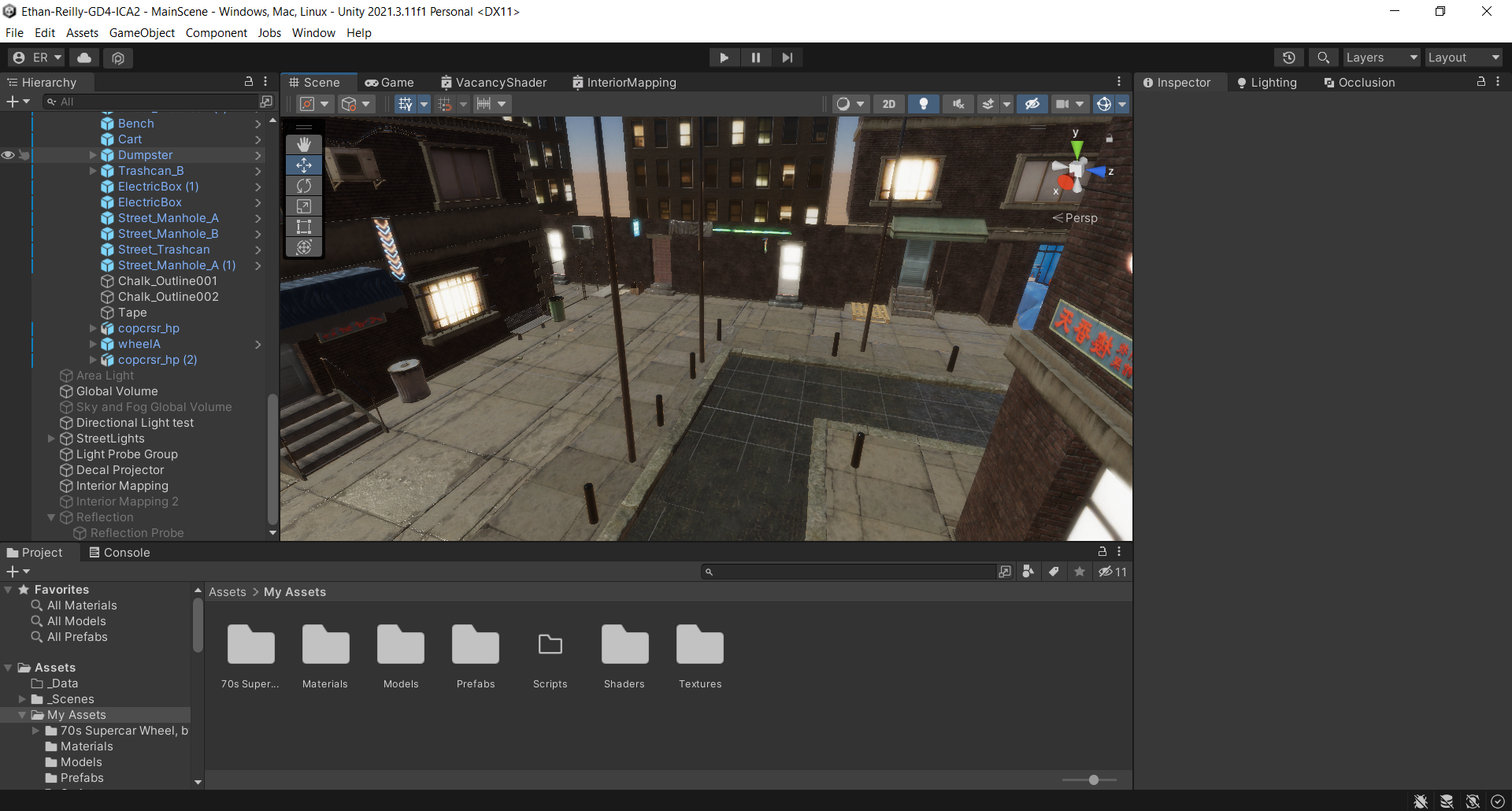Open the Layers dropdown

[1380, 57]
